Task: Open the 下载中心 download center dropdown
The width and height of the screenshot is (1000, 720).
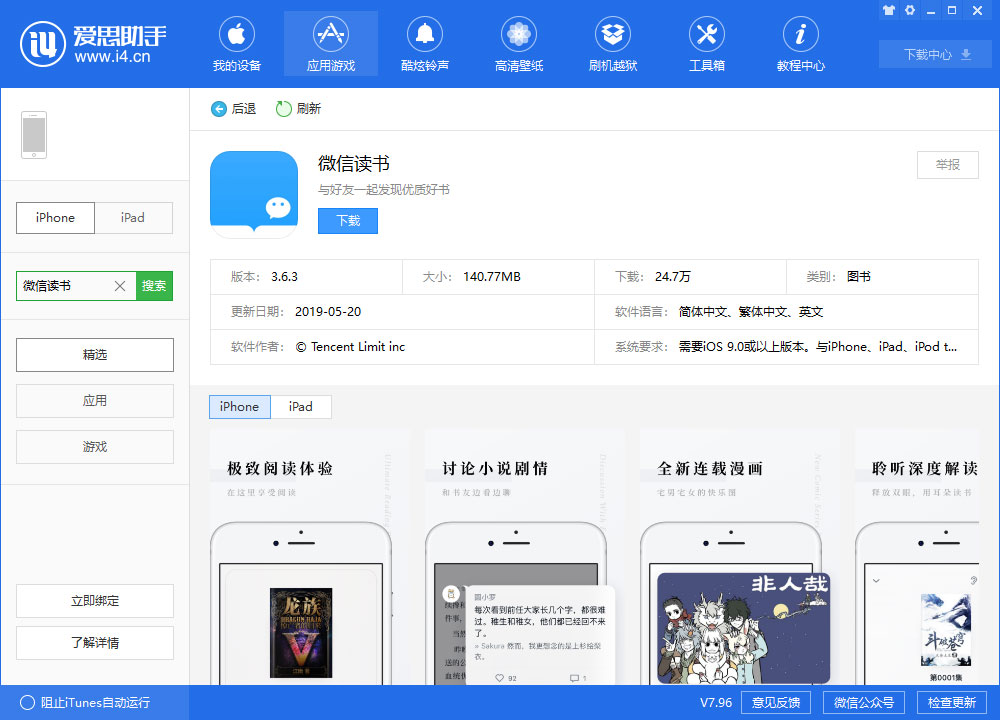Action: click(x=934, y=55)
